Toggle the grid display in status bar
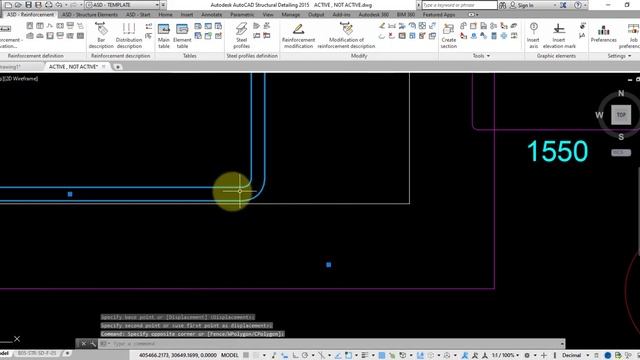This screenshot has width=640, height=360. click(246, 355)
